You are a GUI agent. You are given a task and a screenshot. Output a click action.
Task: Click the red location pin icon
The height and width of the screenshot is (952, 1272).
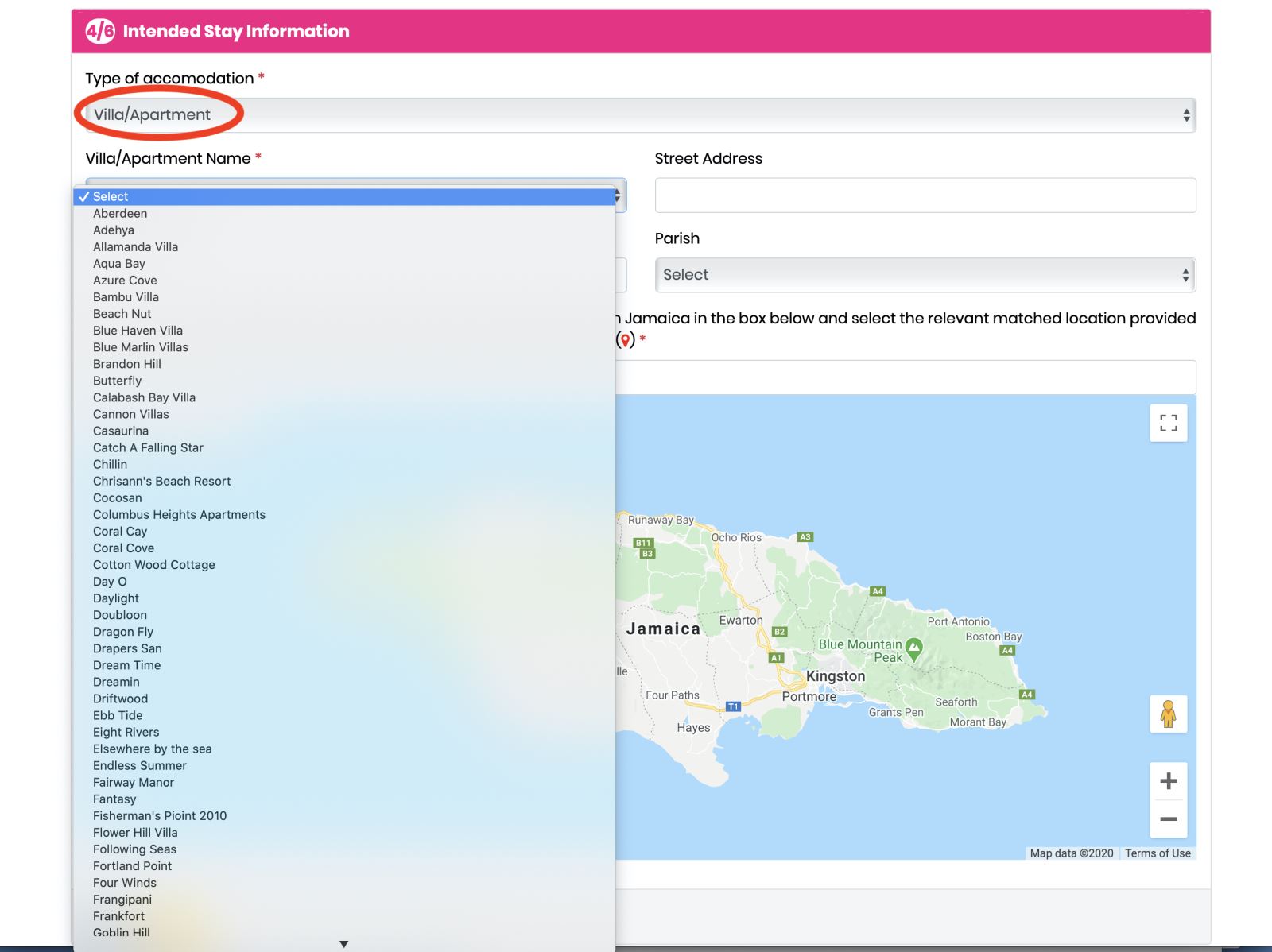[x=626, y=339]
